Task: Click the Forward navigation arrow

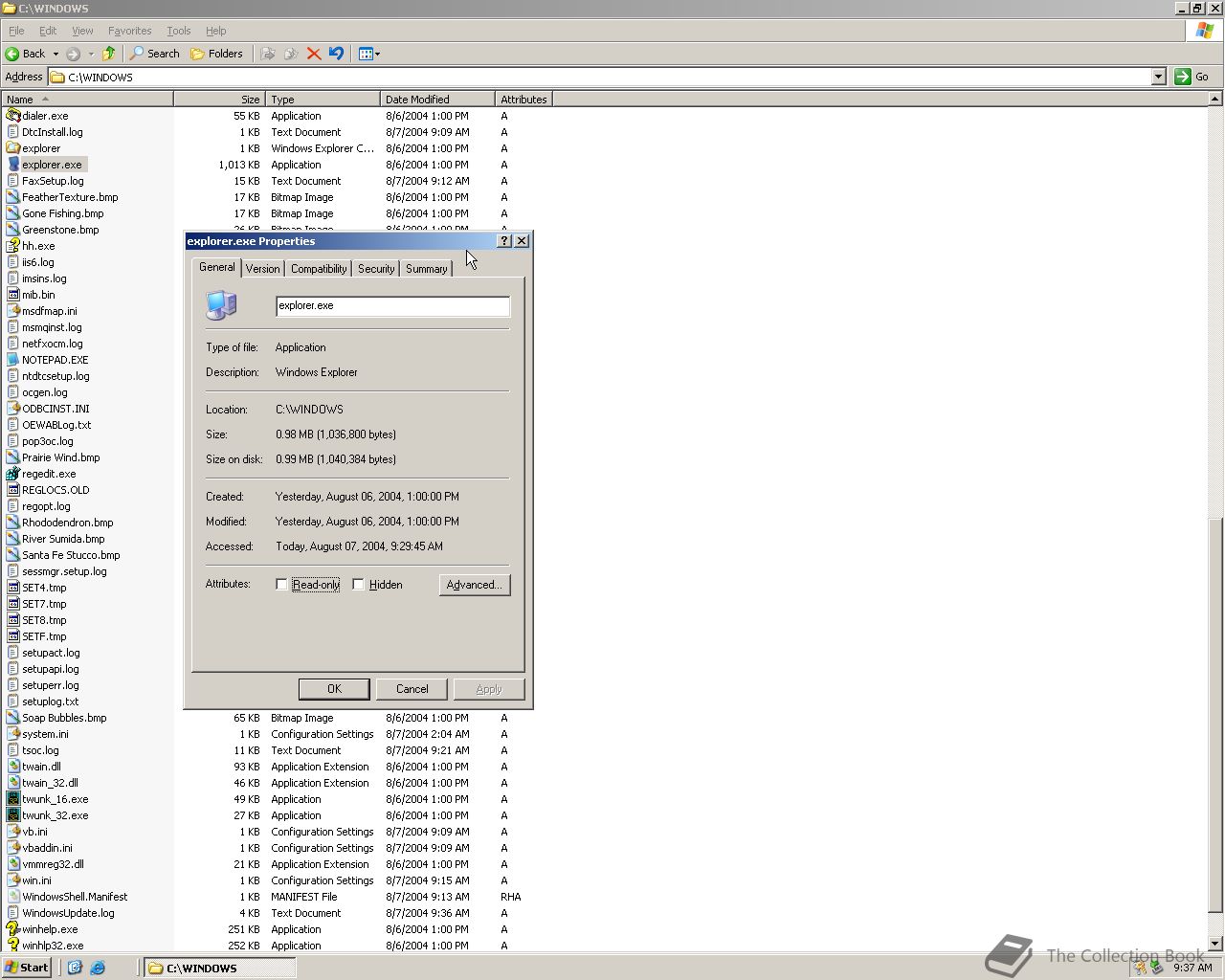Action: pos(73,54)
